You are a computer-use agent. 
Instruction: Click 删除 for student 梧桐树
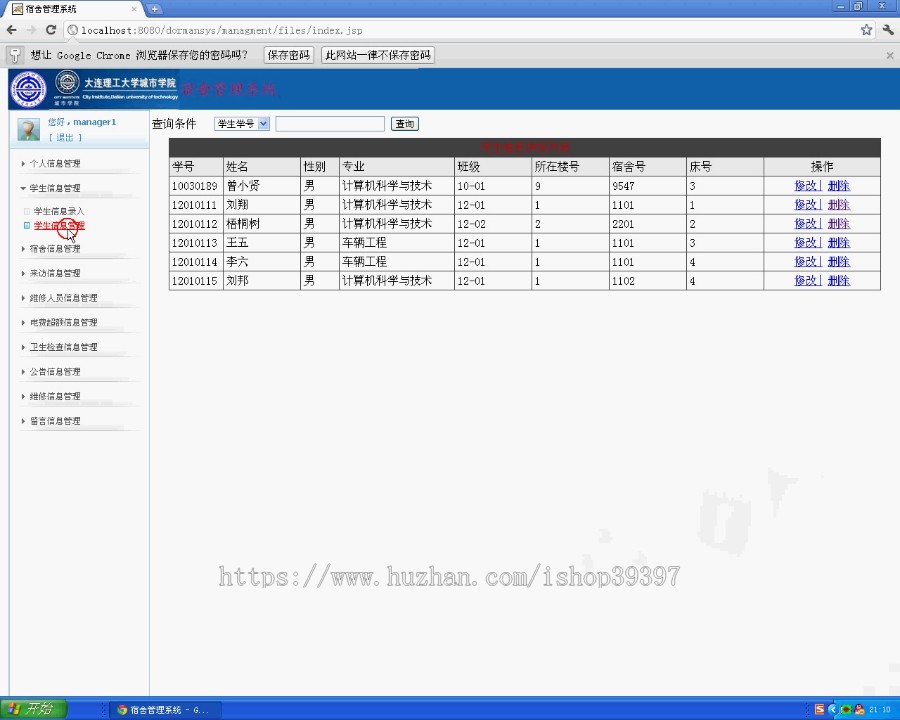click(839, 224)
